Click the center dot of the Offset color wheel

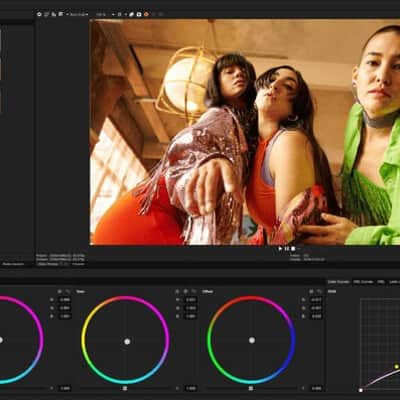coord(252,340)
